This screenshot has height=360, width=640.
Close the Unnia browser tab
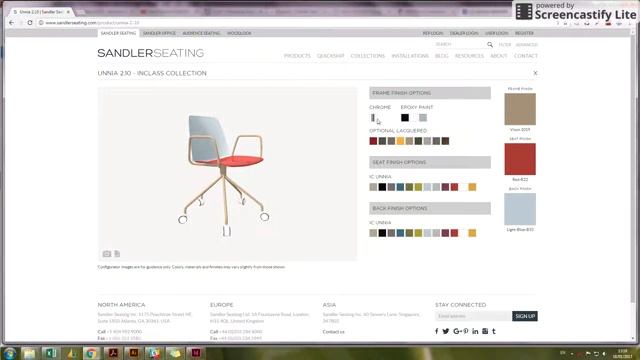[68, 12]
